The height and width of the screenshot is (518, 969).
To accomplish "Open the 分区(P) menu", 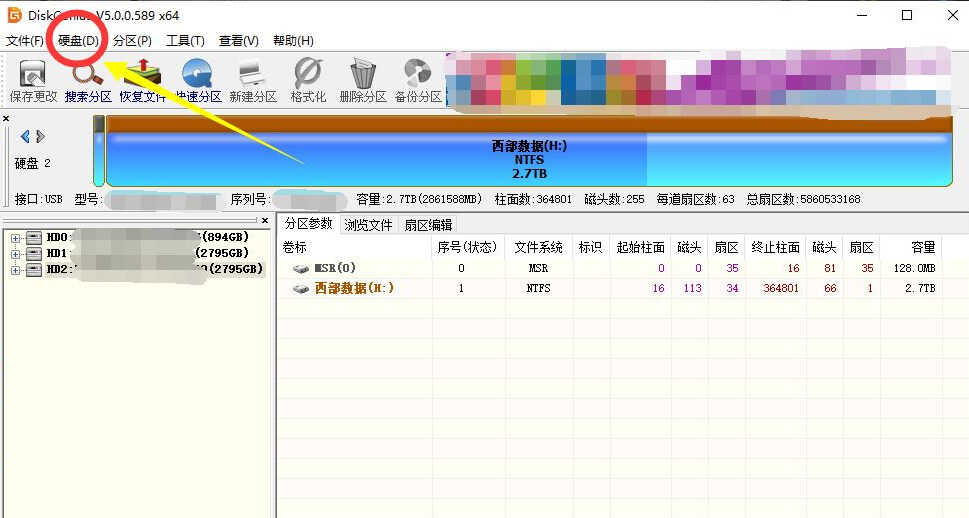I will [132, 41].
